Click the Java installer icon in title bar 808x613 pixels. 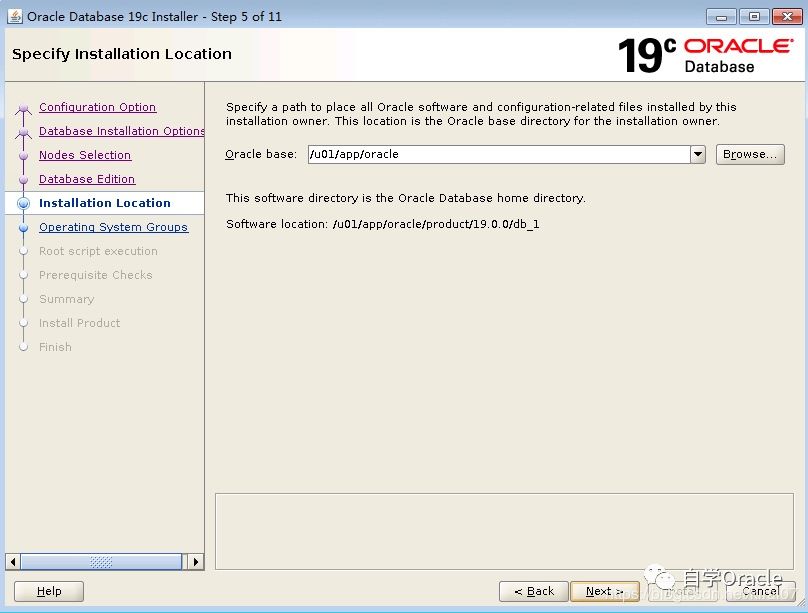point(15,16)
